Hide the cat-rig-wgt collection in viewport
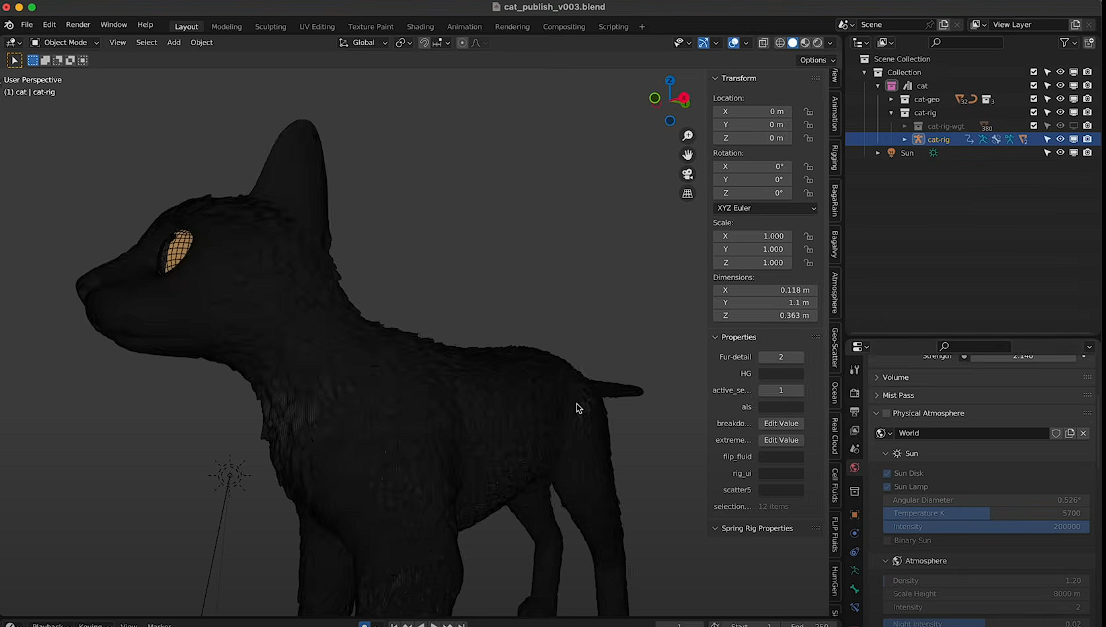This screenshot has height=627, width=1106. coord(1060,126)
